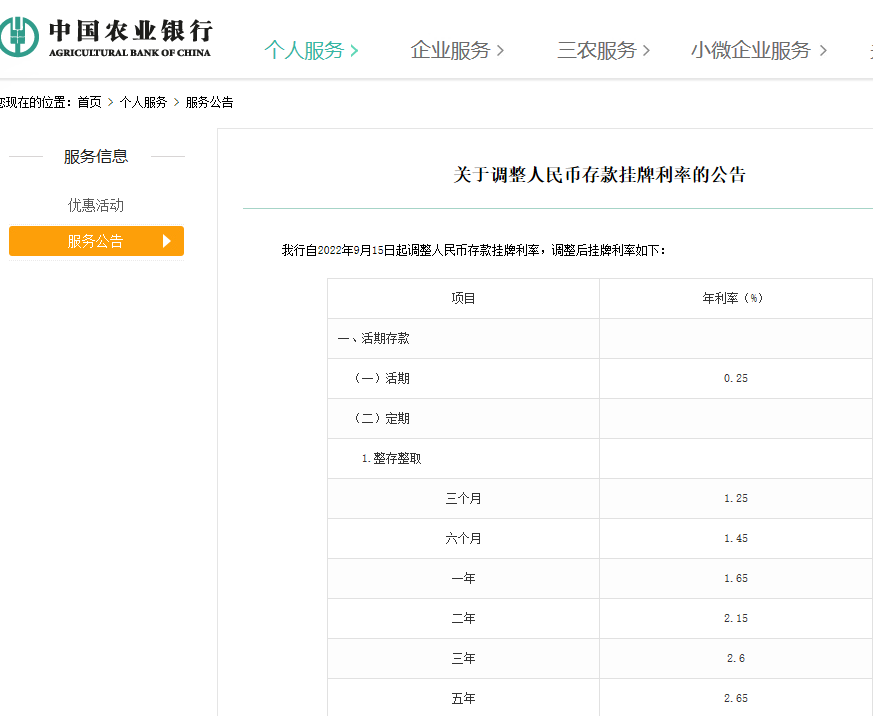Click the green ABC emblem icon

tap(20, 38)
